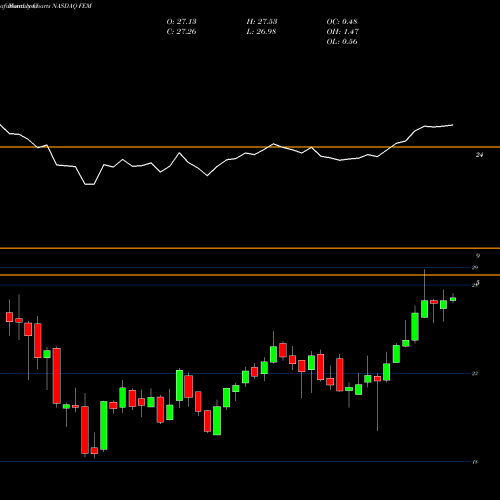The height and width of the screenshot is (500, 500).
Task: Click the '9' axis label under the orange line
Action: [478, 256]
